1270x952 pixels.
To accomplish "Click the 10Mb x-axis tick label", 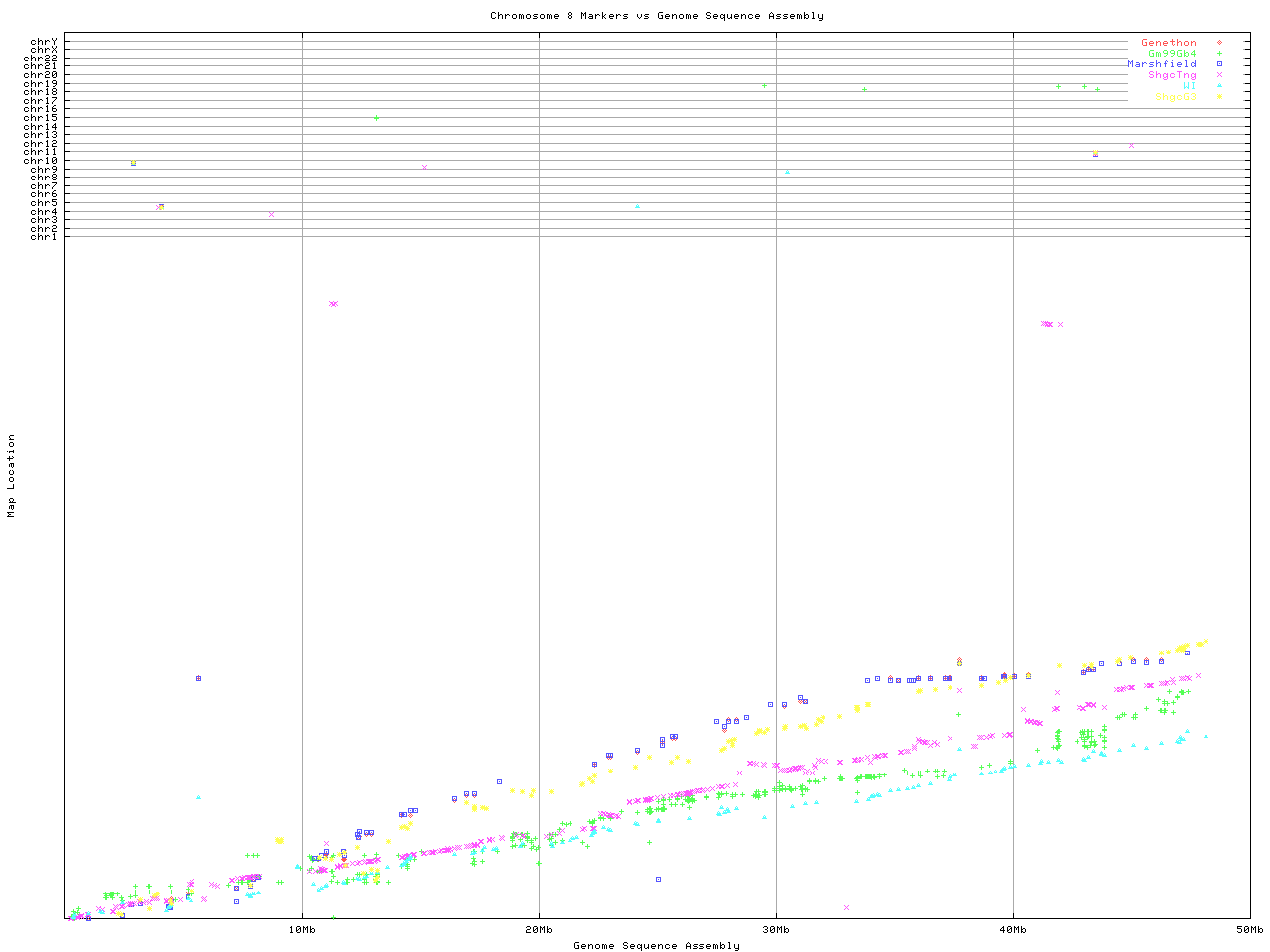I will click(x=302, y=930).
